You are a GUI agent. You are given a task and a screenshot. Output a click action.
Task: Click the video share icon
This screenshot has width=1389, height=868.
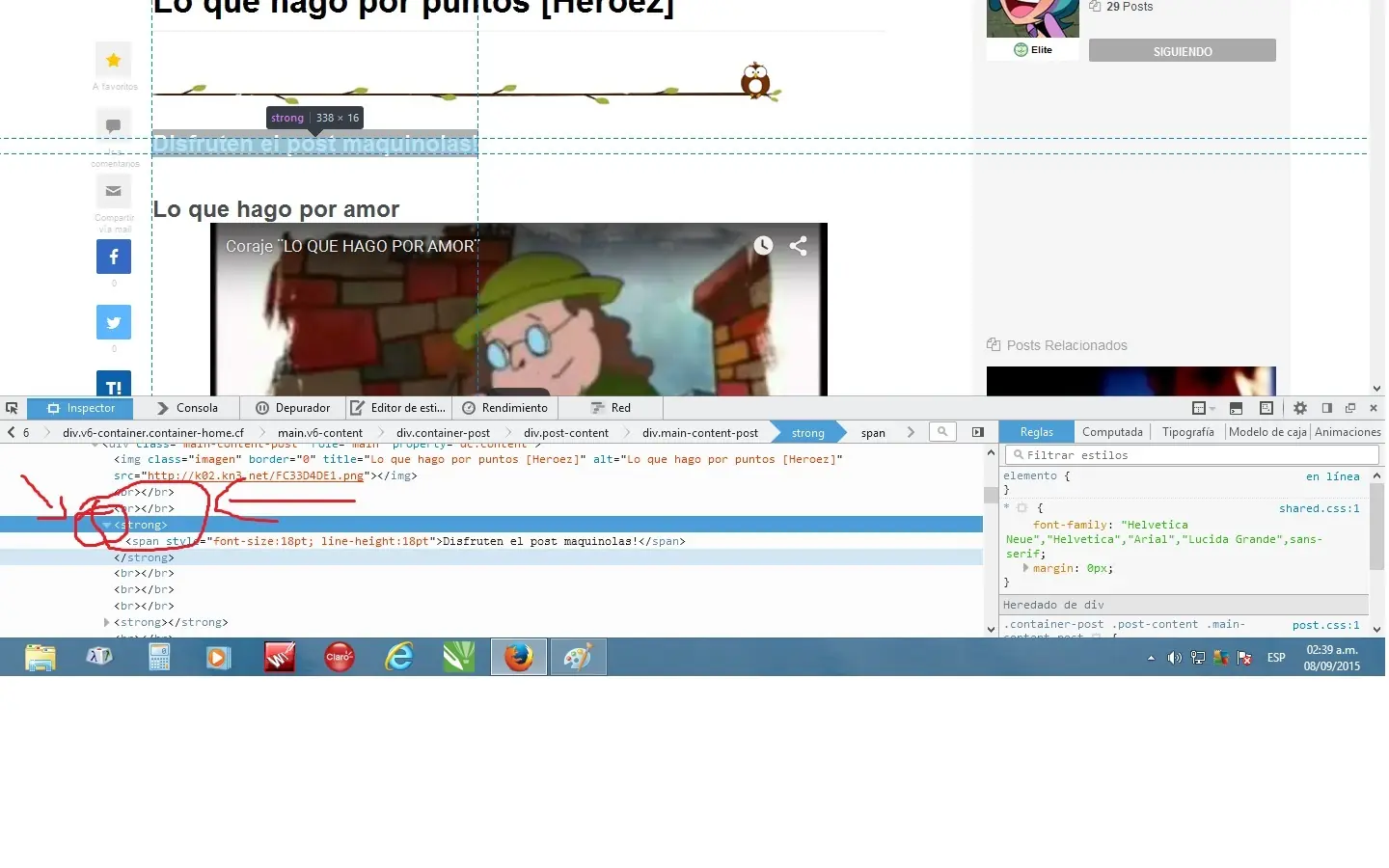click(799, 245)
